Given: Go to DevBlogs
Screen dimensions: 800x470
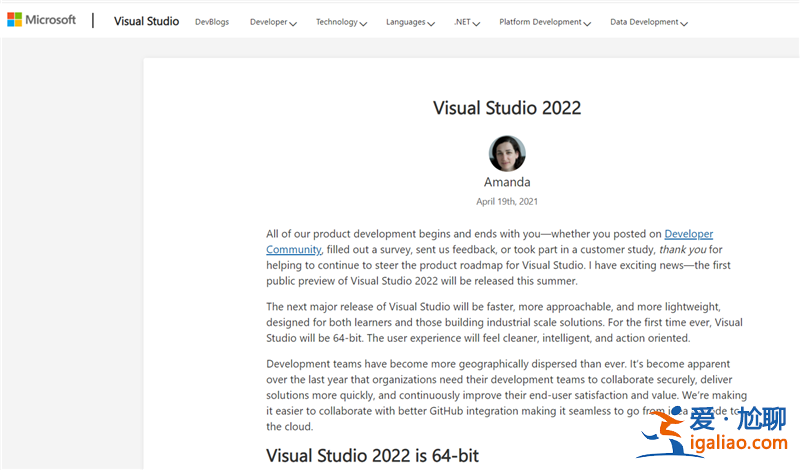Looking at the screenshot, I should tap(212, 22).
